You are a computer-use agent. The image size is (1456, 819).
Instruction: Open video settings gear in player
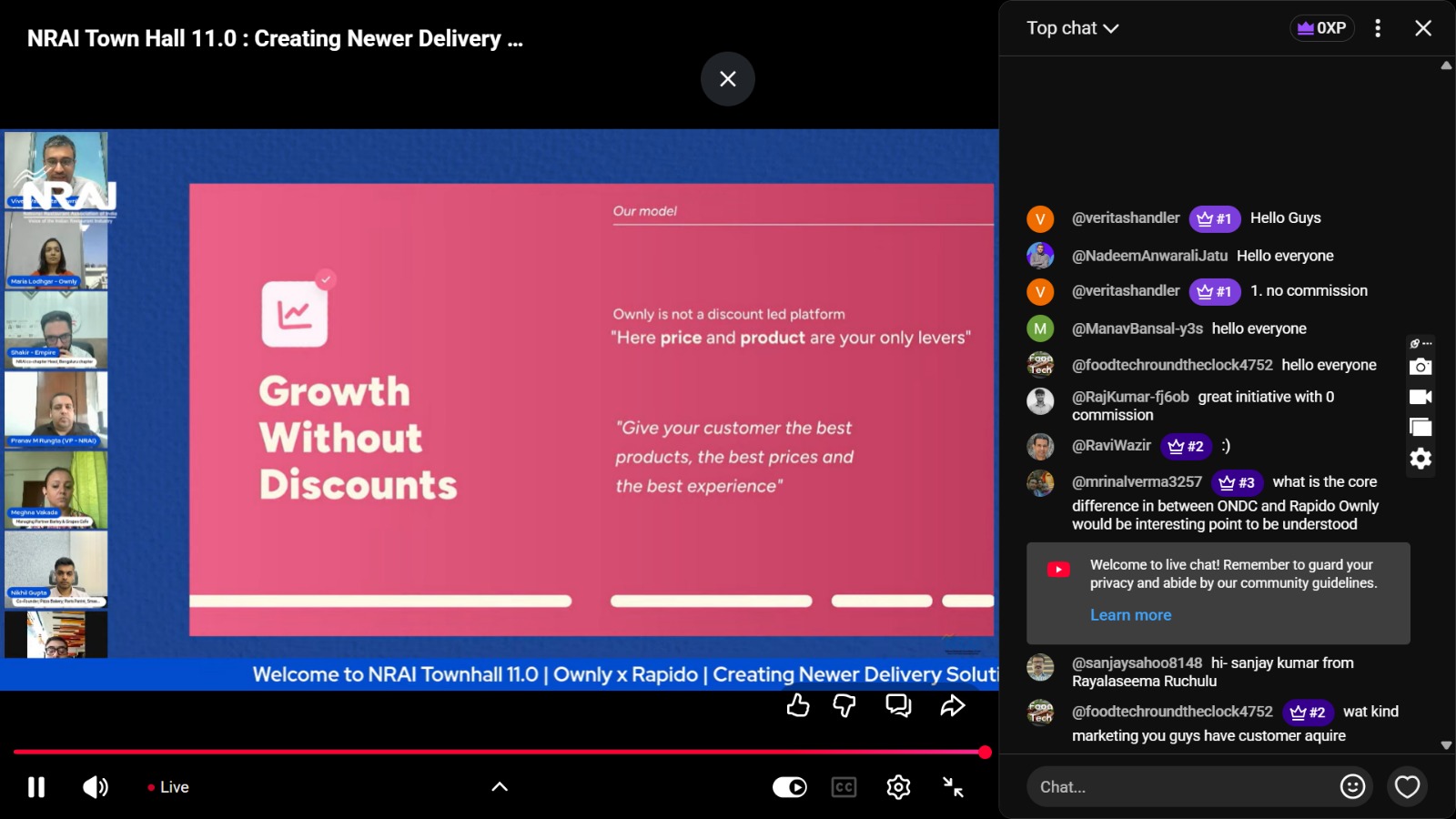tap(898, 787)
